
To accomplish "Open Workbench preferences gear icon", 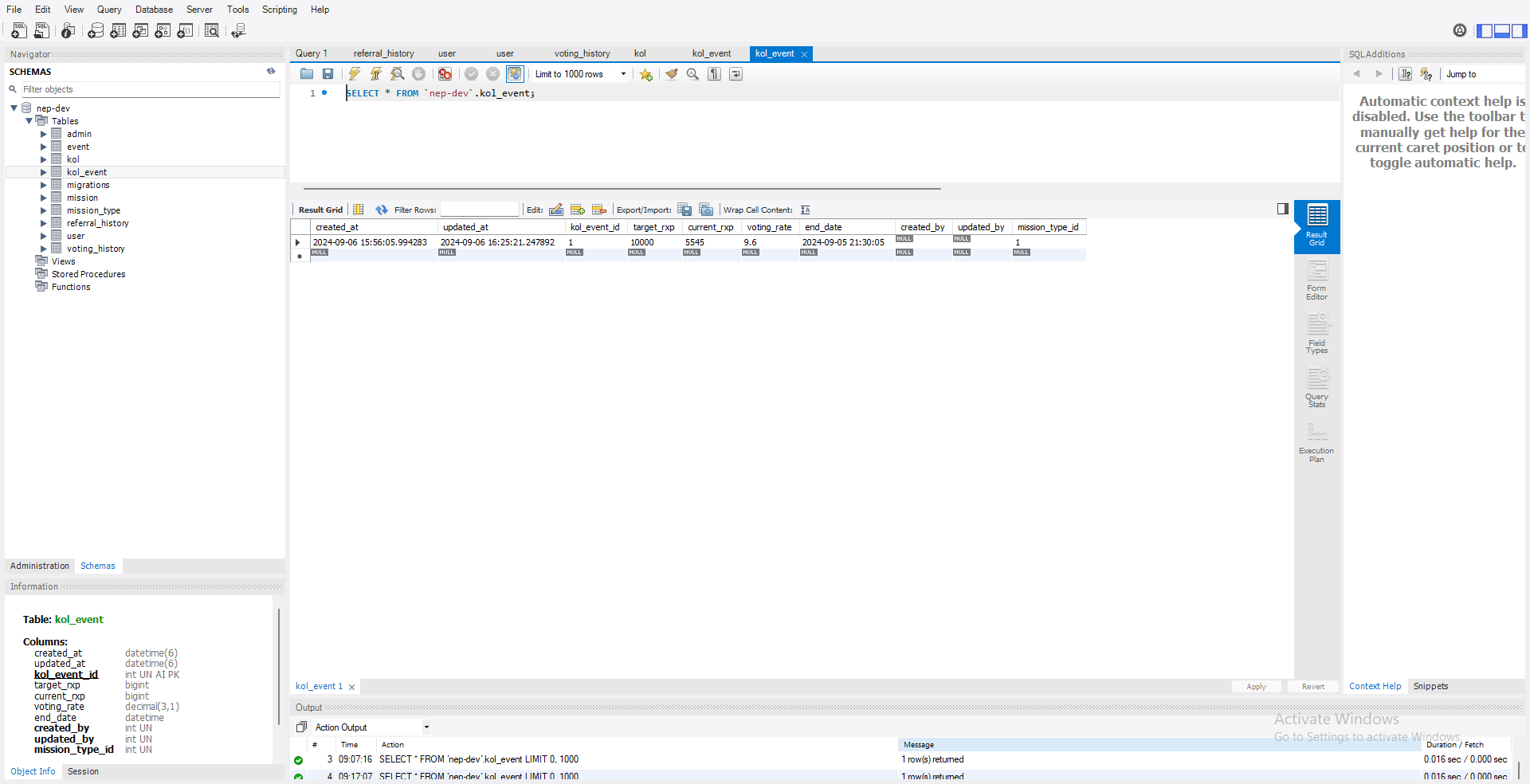I will click(x=1460, y=30).
